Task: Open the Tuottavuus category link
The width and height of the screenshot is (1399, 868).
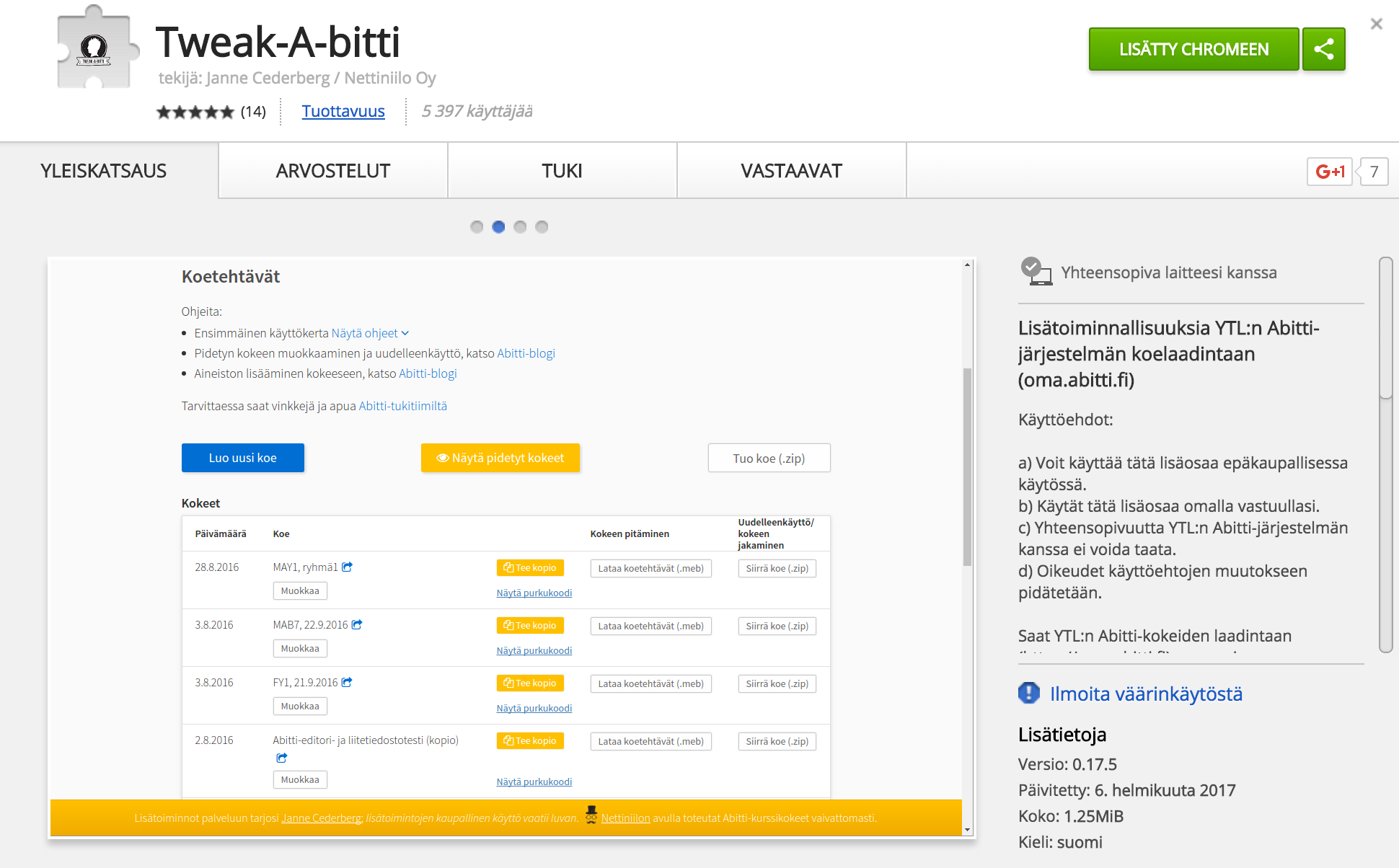Action: [343, 111]
